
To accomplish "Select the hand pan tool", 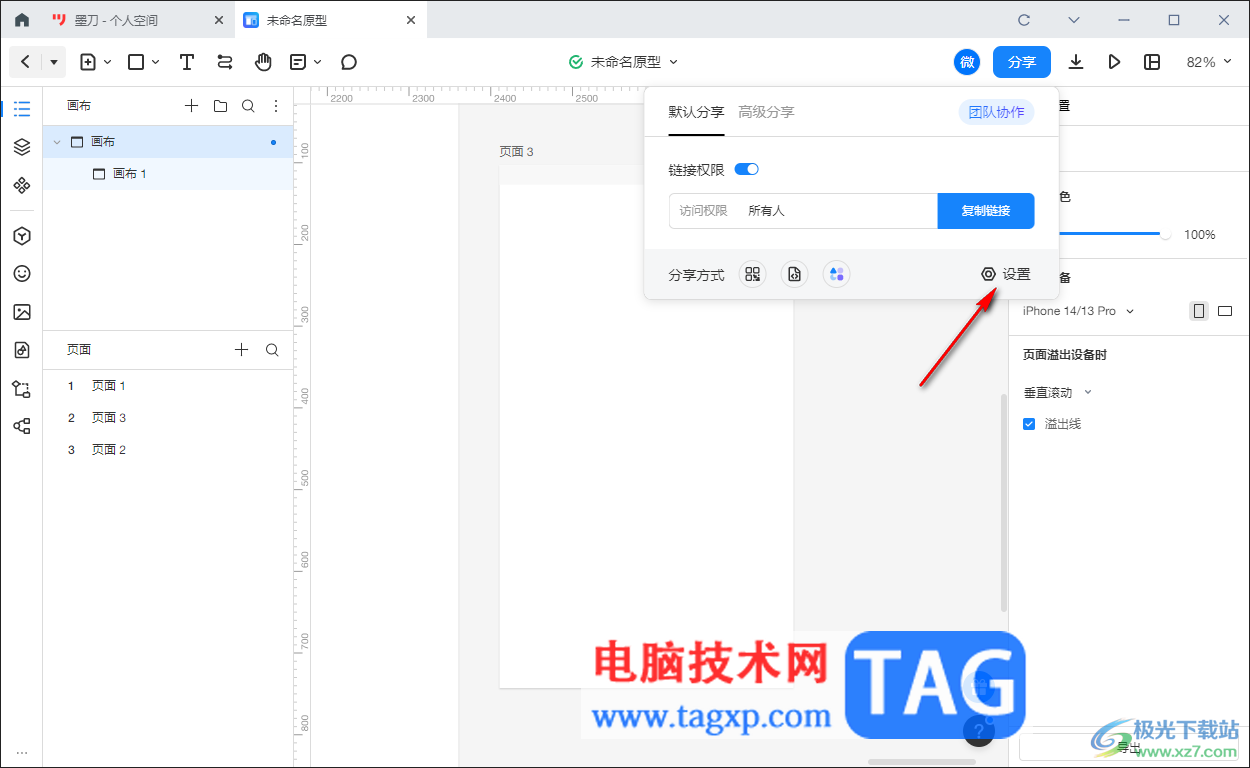I will coord(263,62).
